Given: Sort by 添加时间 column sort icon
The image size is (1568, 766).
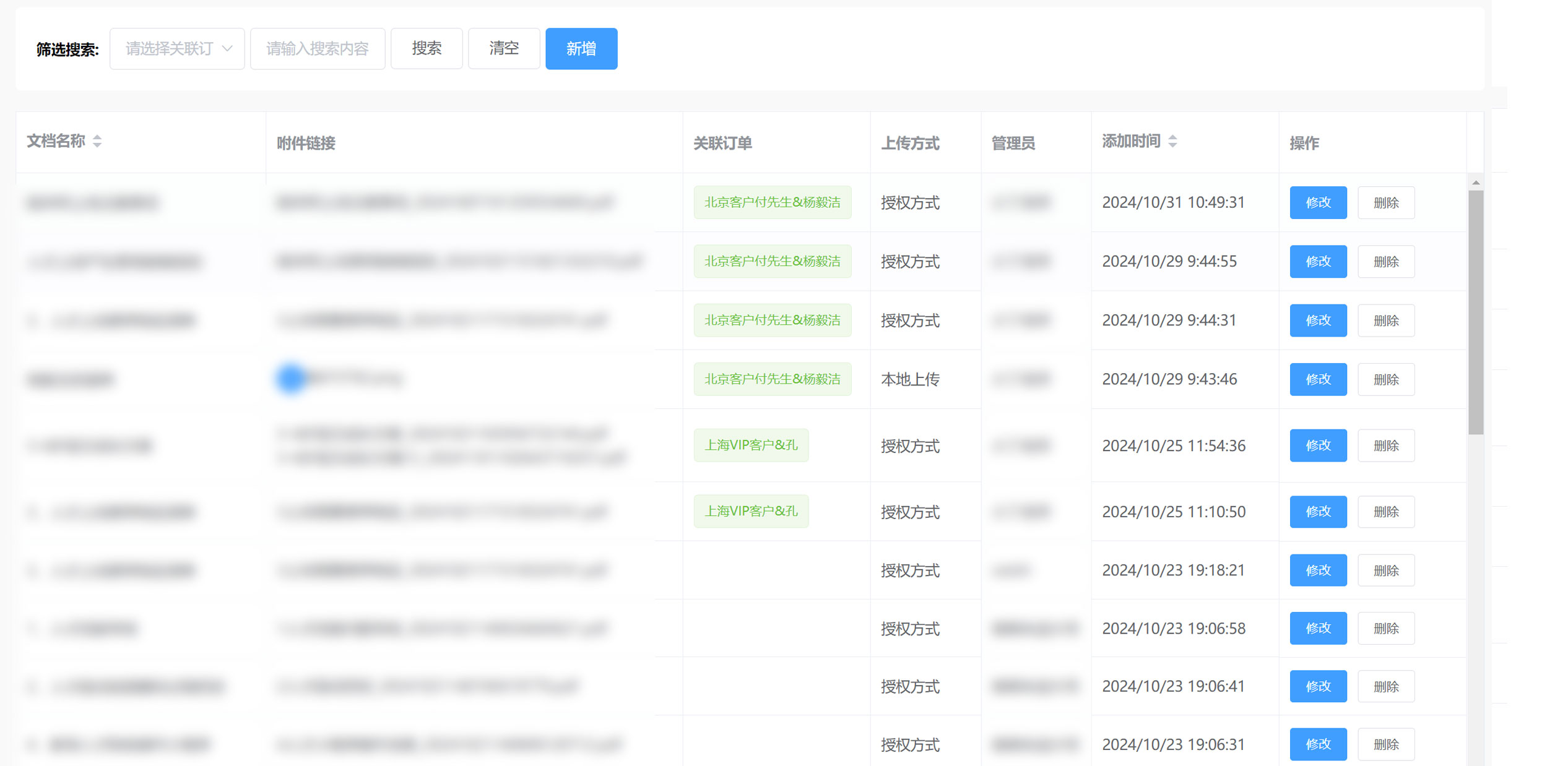Looking at the screenshot, I should [1172, 141].
